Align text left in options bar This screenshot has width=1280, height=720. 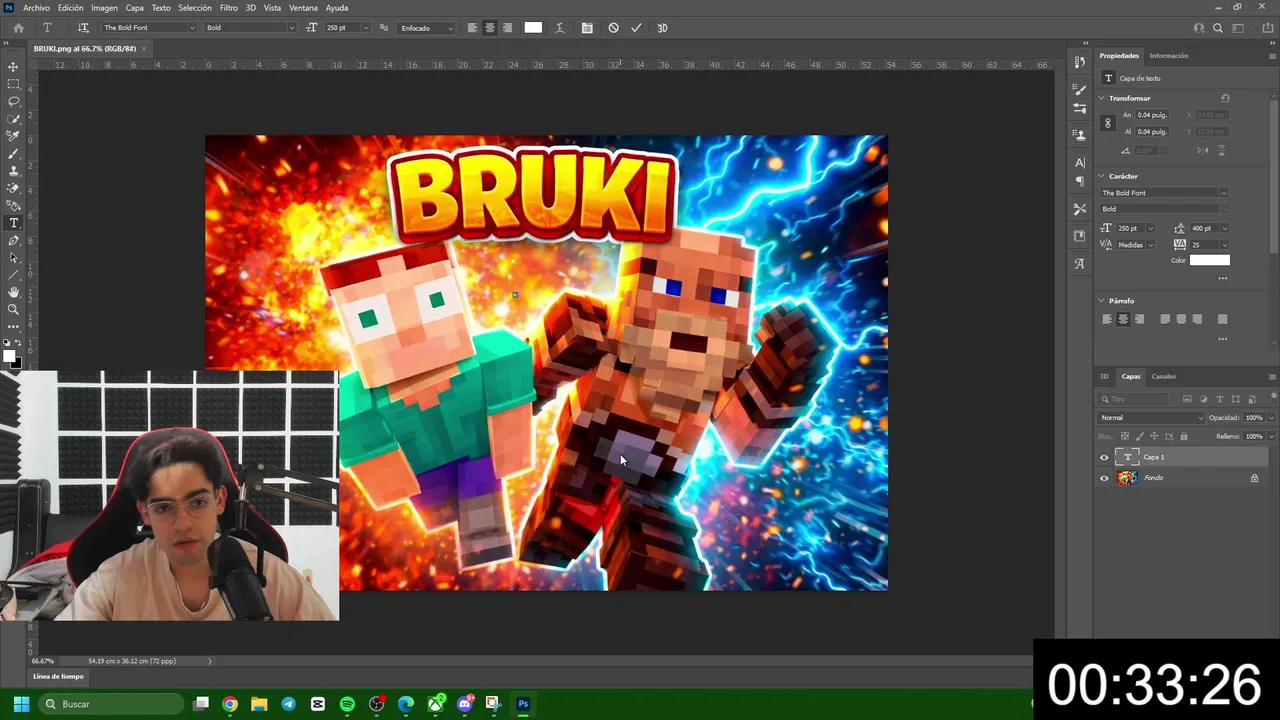[472, 28]
